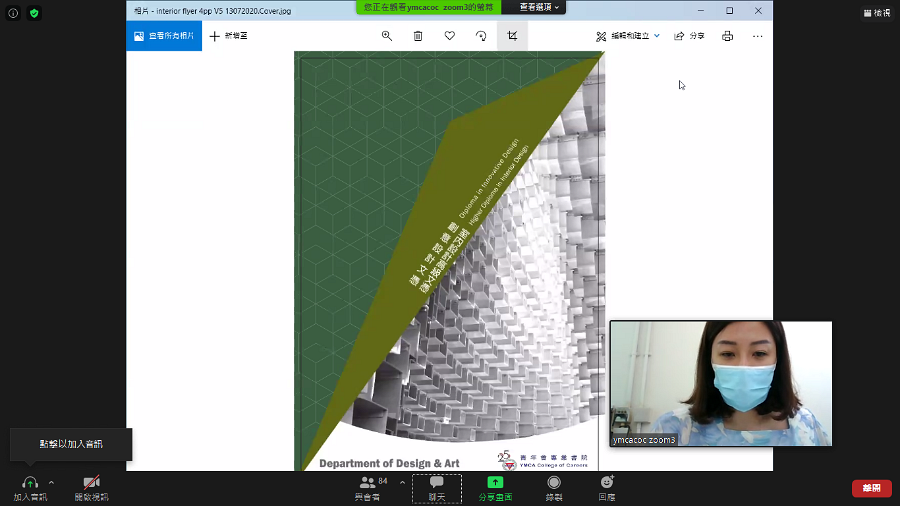Expand audio options caret beside join audio
The height and width of the screenshot is (506, 900).
coord(51,482)
